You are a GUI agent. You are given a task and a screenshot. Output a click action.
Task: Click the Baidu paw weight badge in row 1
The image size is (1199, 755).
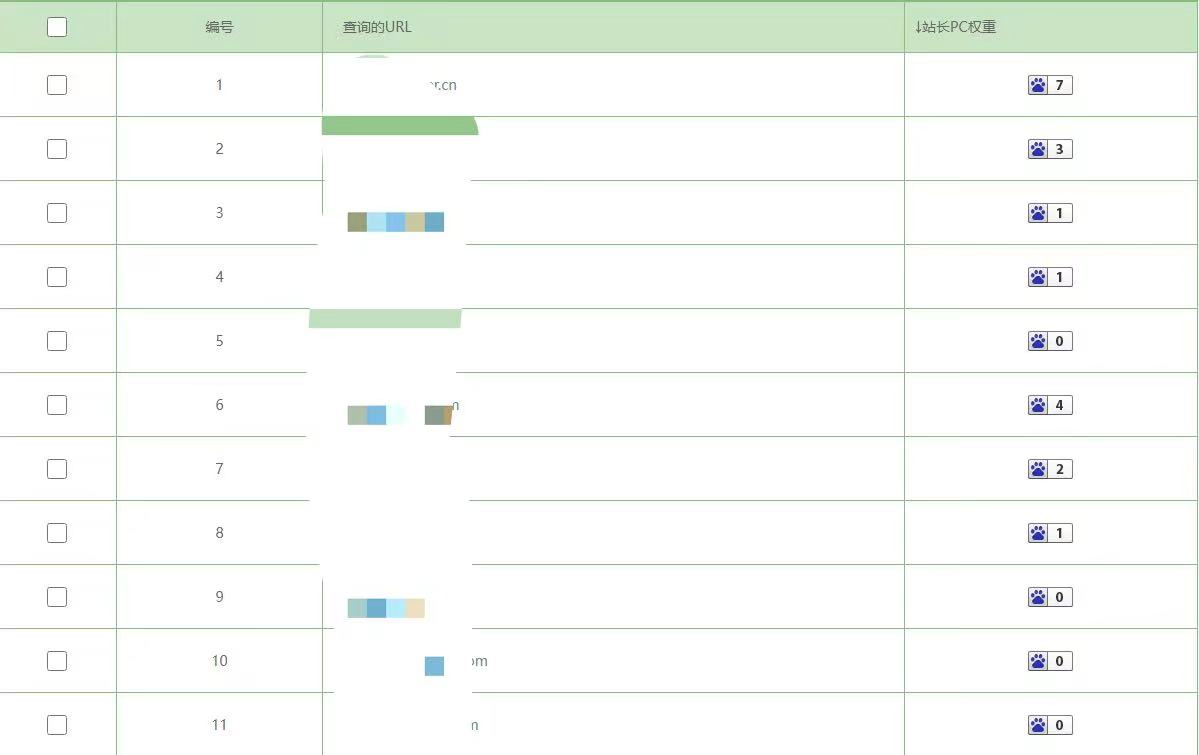point(1050,85)
